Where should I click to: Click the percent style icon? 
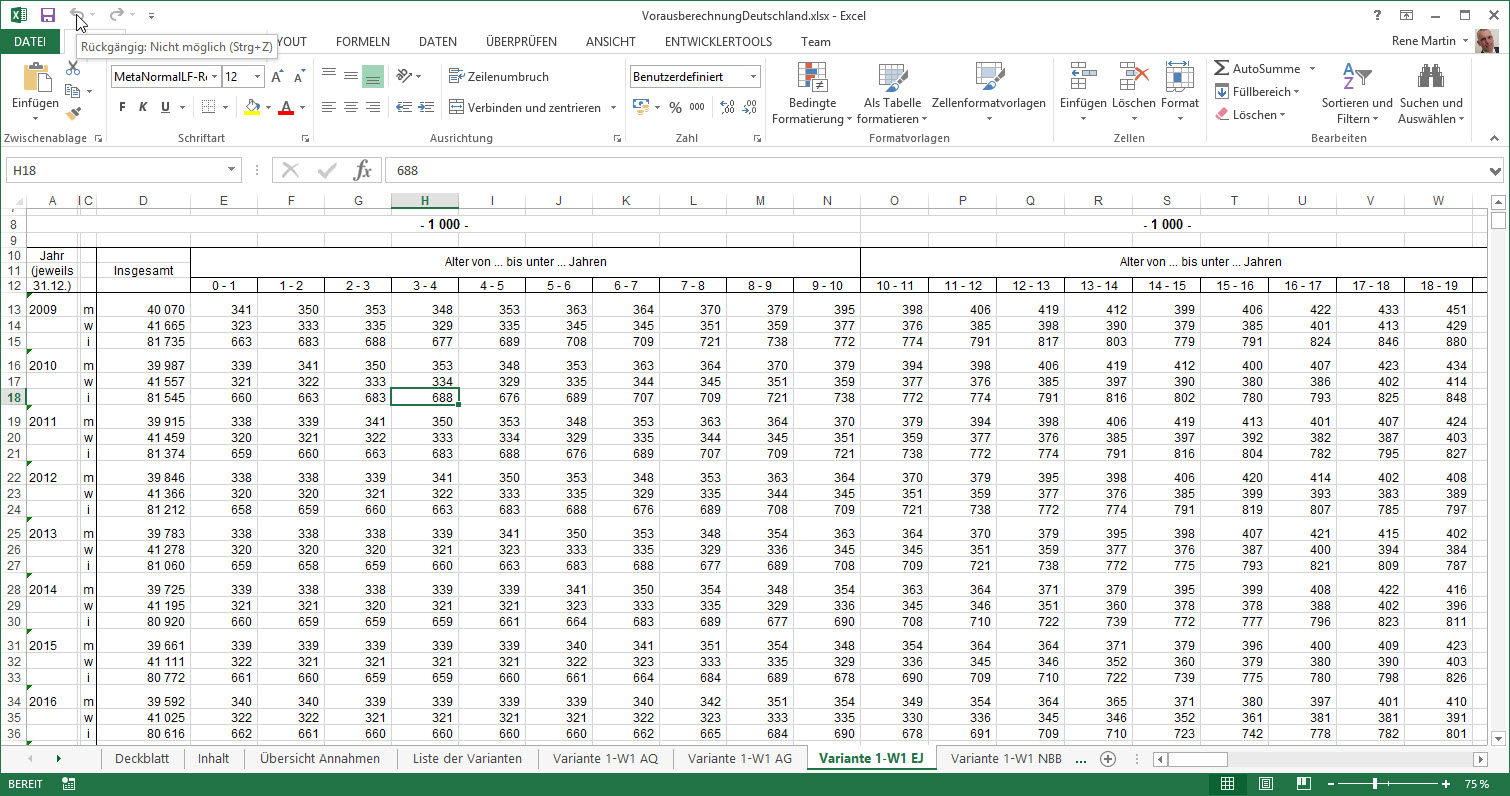click(675, 108)
